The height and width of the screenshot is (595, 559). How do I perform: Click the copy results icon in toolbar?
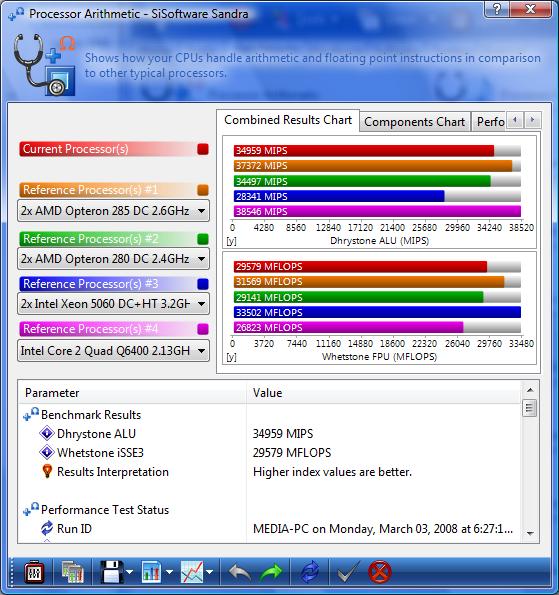point(72,572)
